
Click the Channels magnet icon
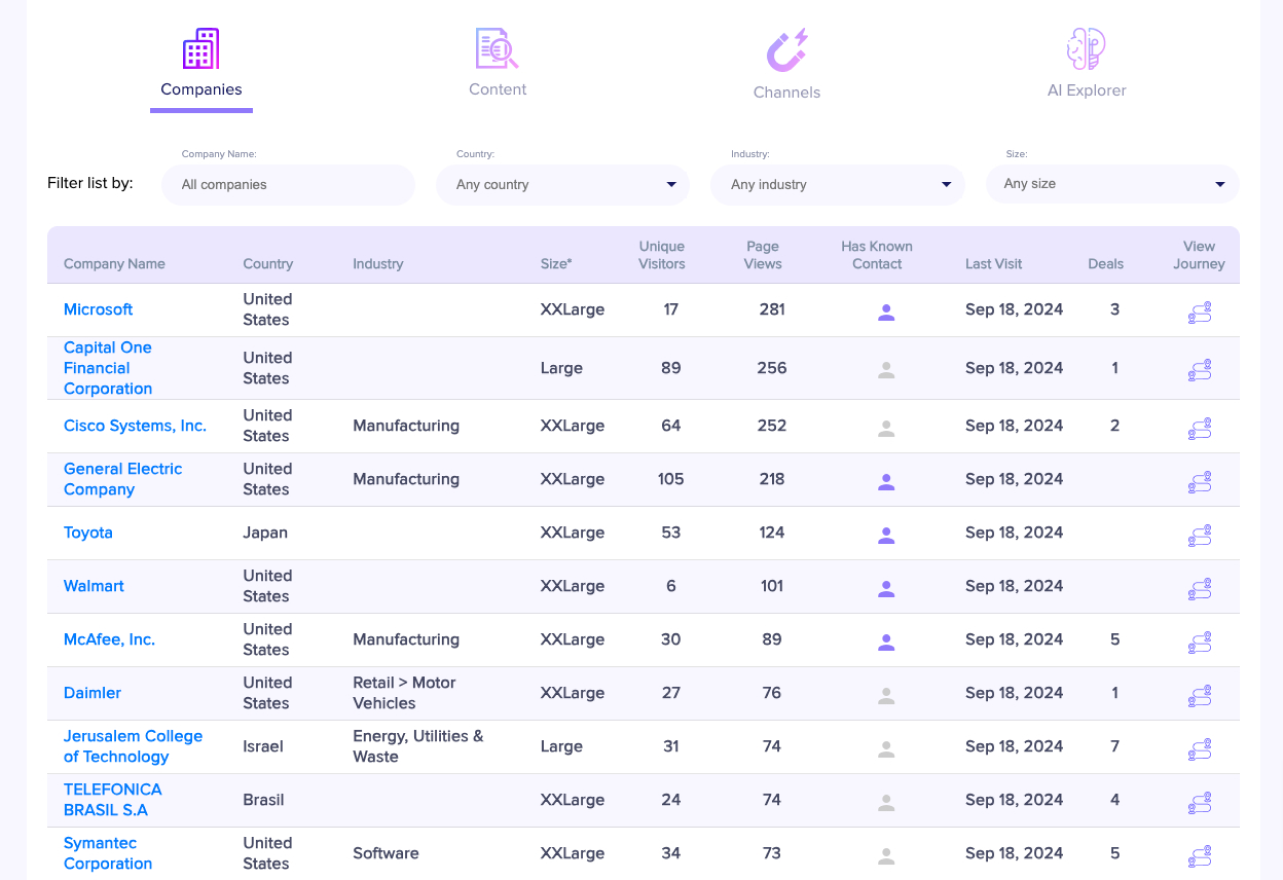coord(787,50)
